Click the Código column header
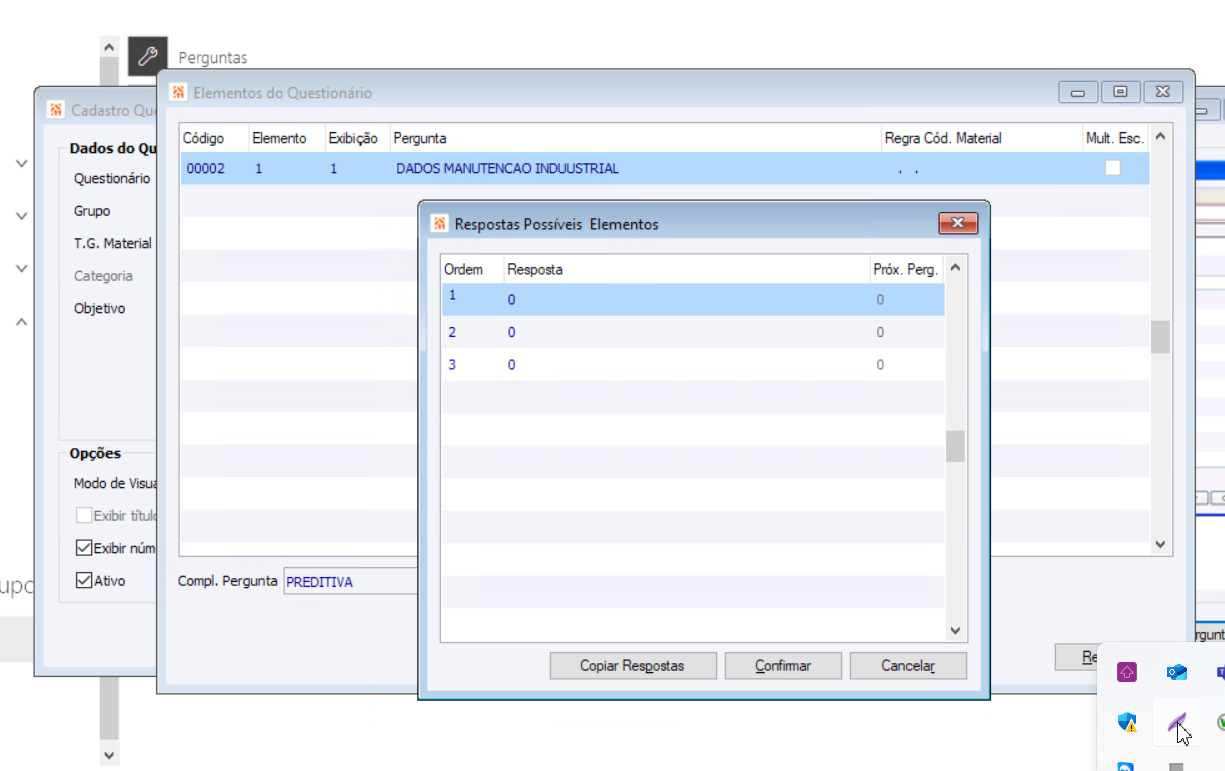Viewport: 1225px width, 771px height. 214,138
